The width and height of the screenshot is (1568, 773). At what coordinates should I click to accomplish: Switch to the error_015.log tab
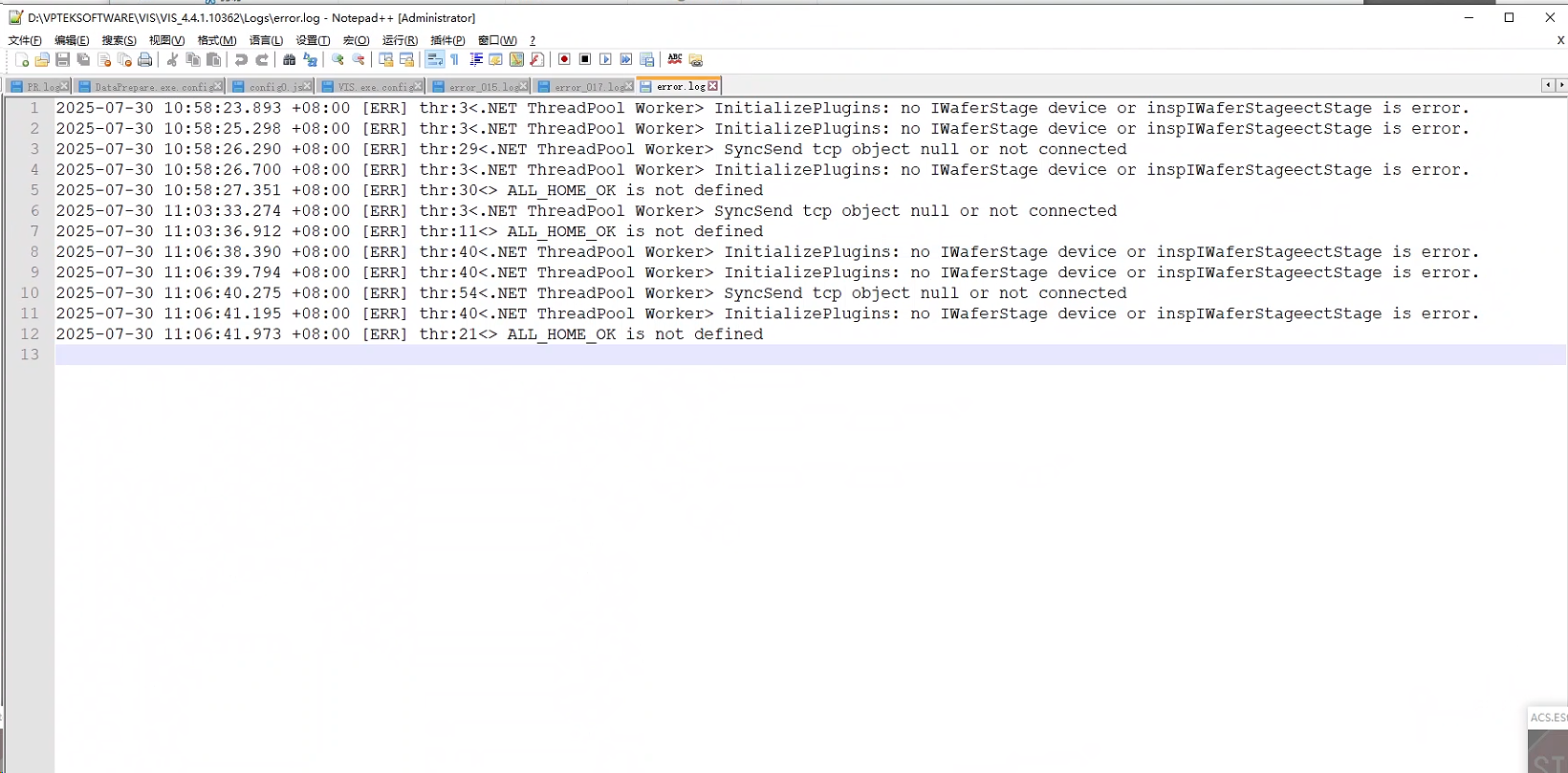(x=485, y=87)
